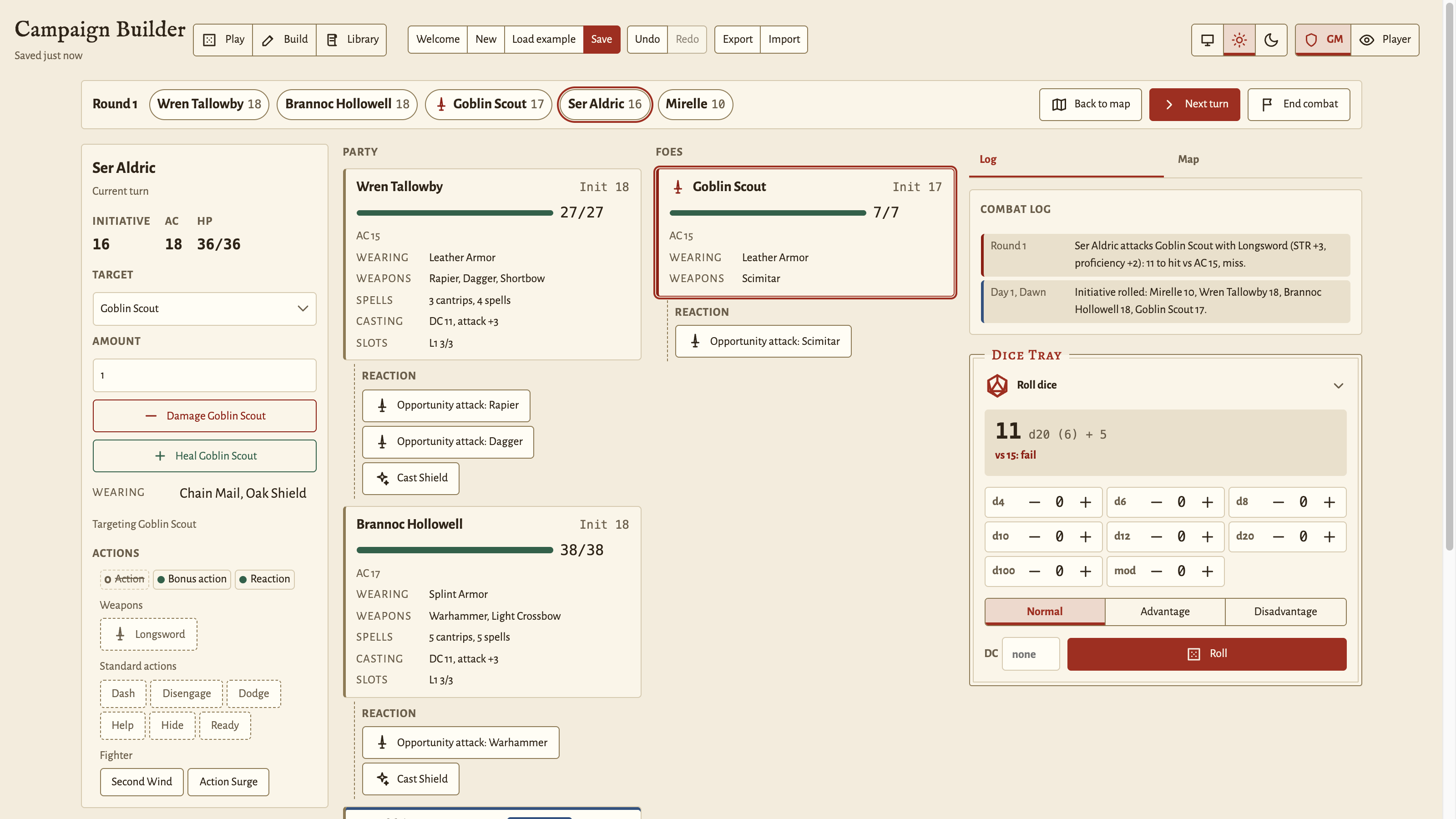Click the DC input field
Image resolution: width=1456 pixels, height=819 pixels.
coord(1031,654)
